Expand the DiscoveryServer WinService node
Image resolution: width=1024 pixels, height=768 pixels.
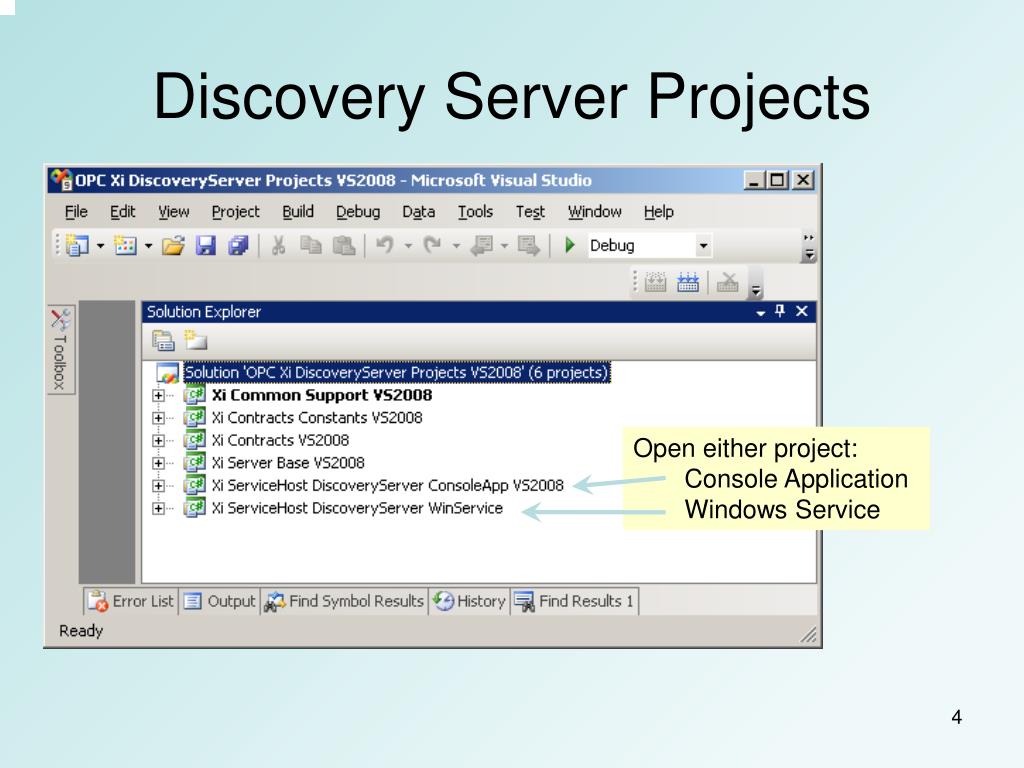[x=158, y=508]
